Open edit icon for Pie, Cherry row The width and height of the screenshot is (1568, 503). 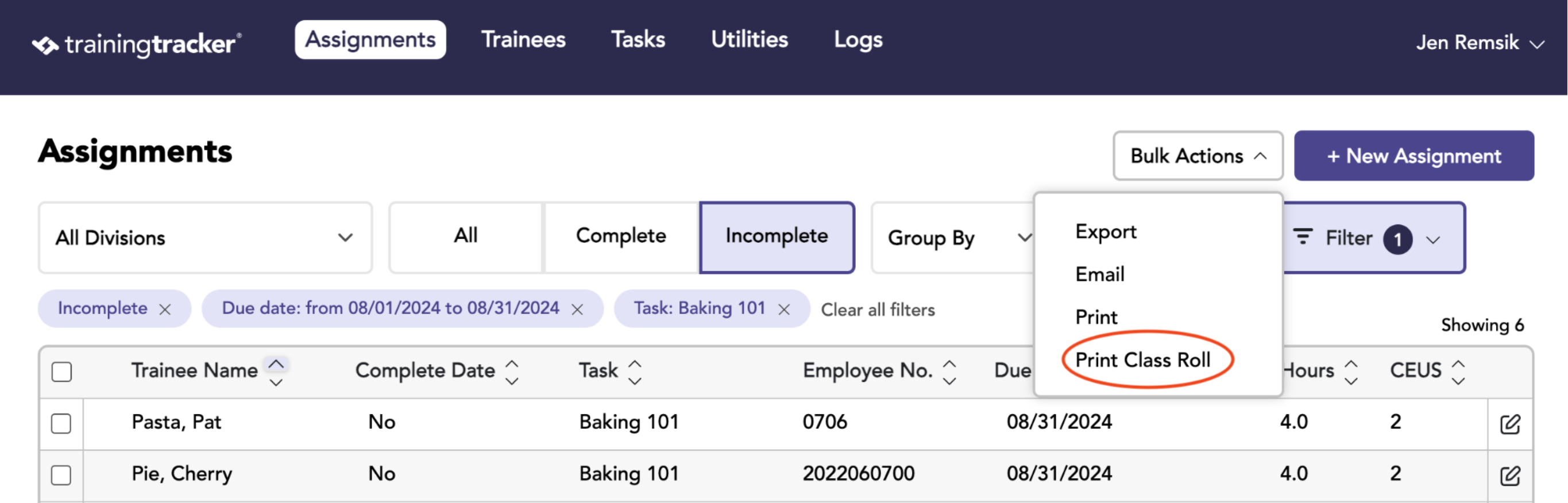[x=1510, y=475]
